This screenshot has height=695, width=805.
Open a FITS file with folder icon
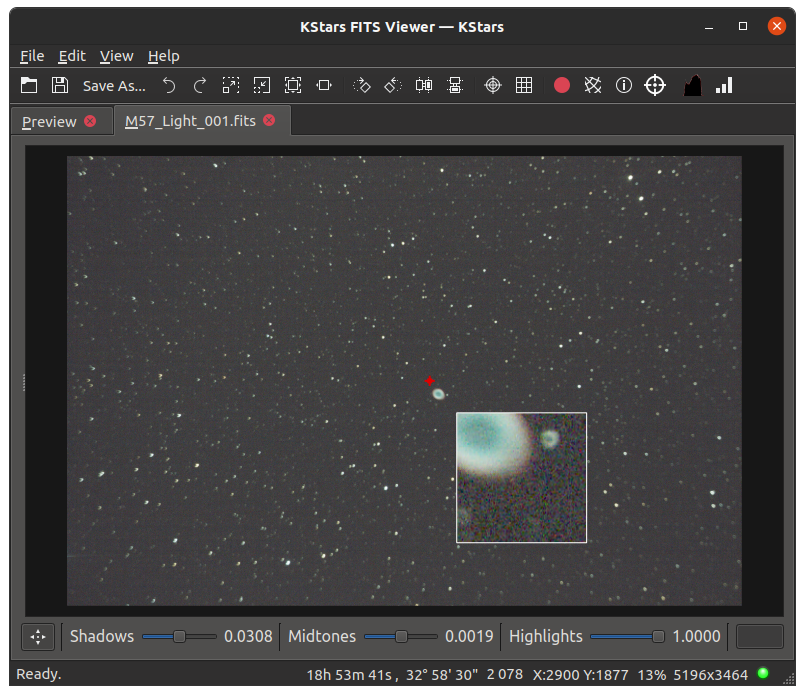29,85
